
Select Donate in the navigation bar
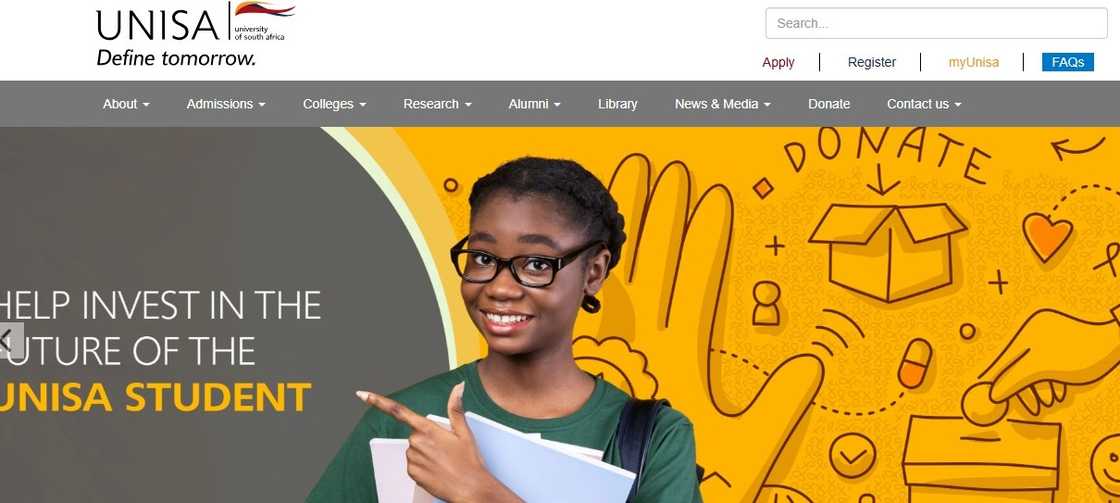pos(829,104)
